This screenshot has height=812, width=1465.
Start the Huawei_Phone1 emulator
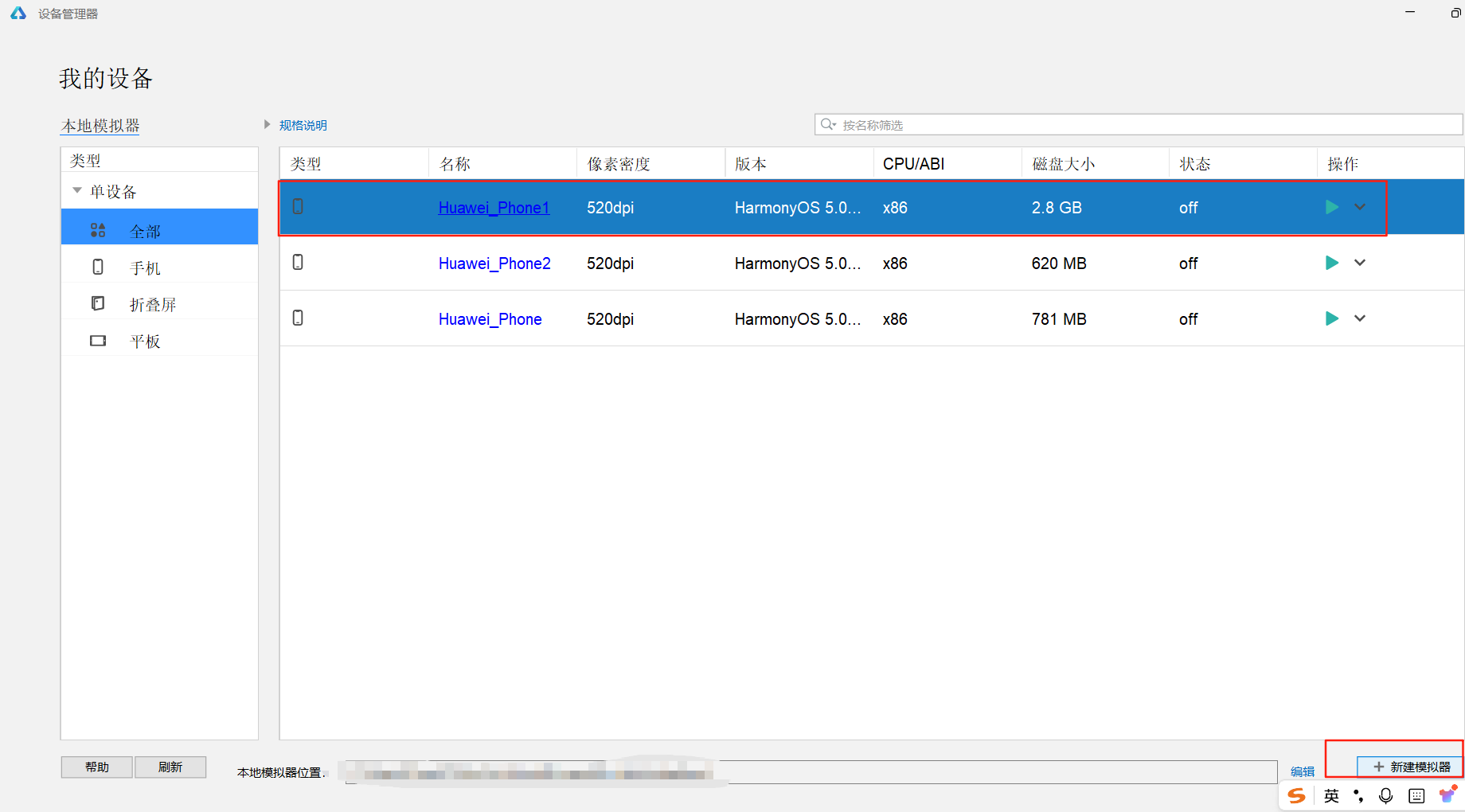pyautogui.click(x=1331, y=207)
